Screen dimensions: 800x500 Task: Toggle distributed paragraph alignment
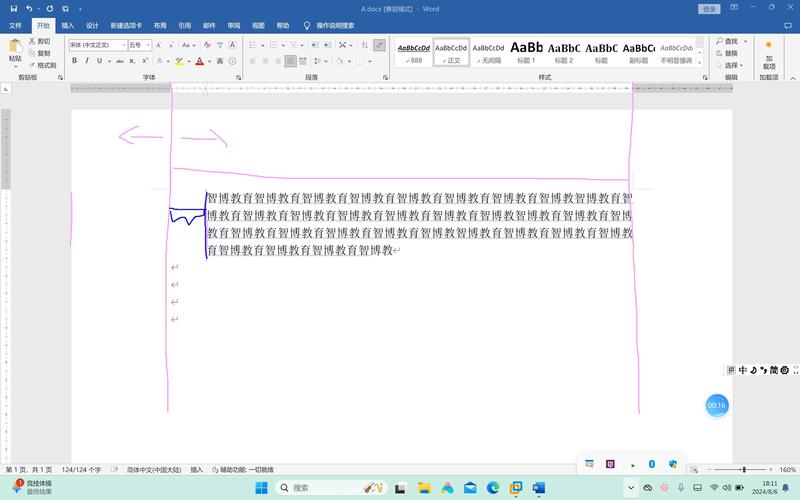coord(303,61)
